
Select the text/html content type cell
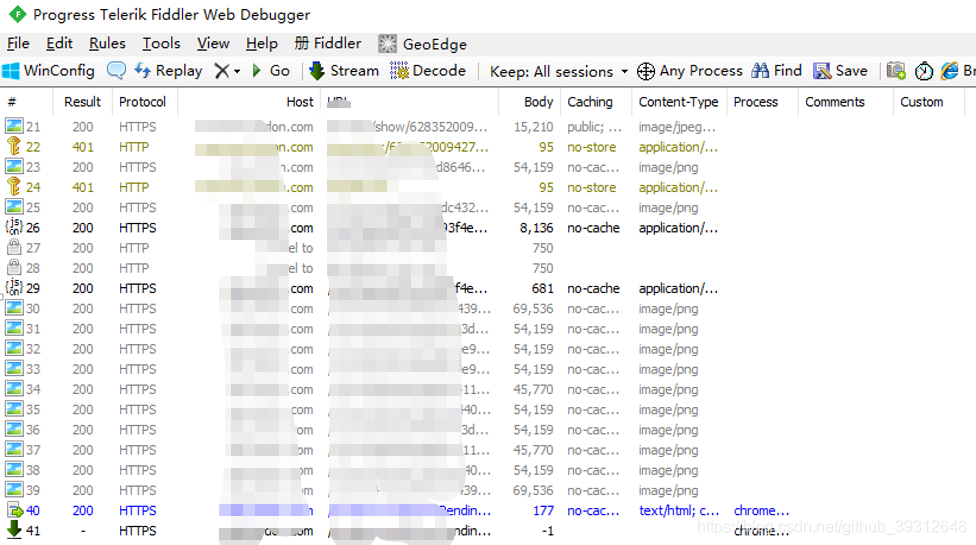click(x=679, y=511)
